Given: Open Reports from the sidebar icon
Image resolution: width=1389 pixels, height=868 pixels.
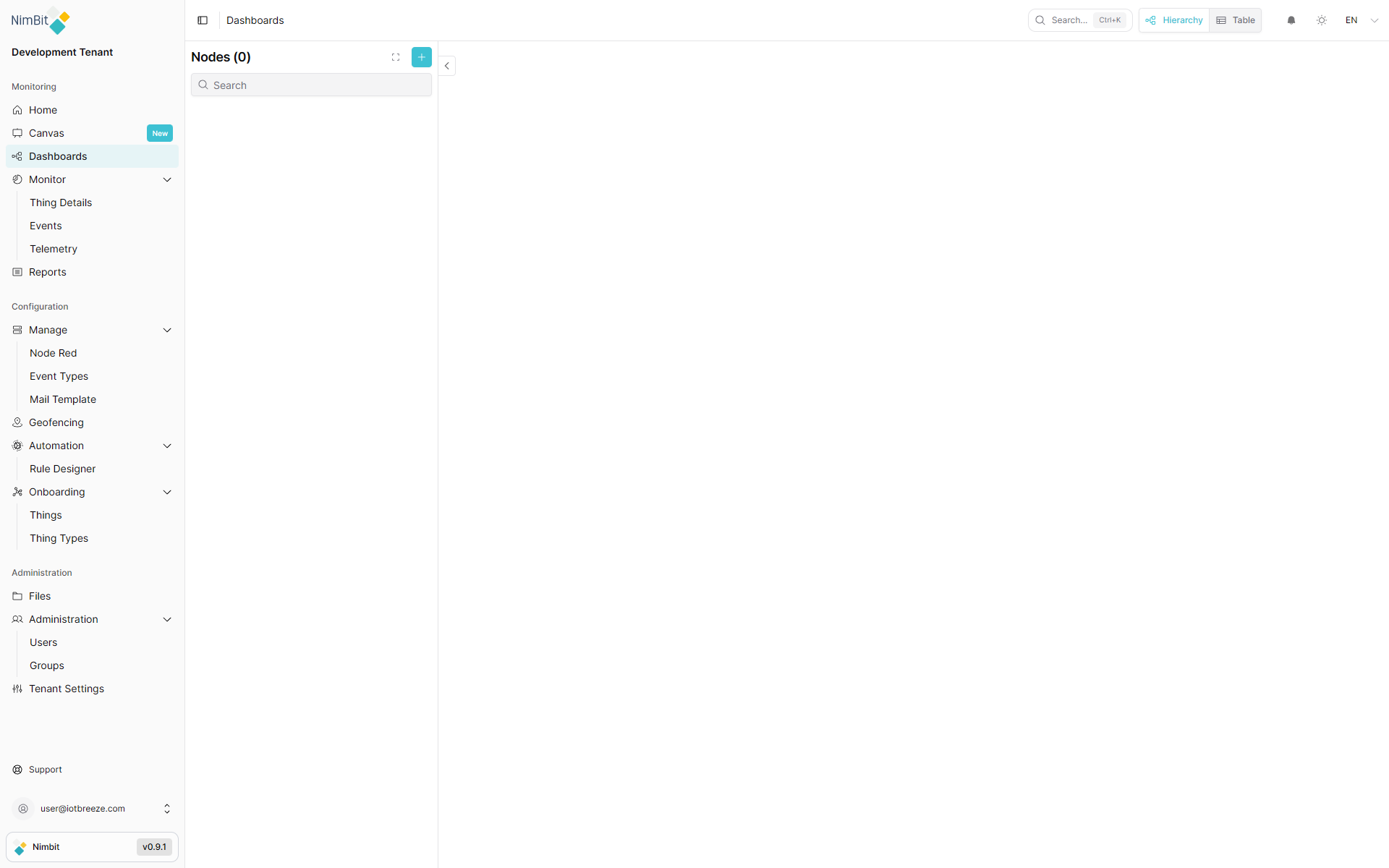Looking at the screenshot, I should pos(17,272).
